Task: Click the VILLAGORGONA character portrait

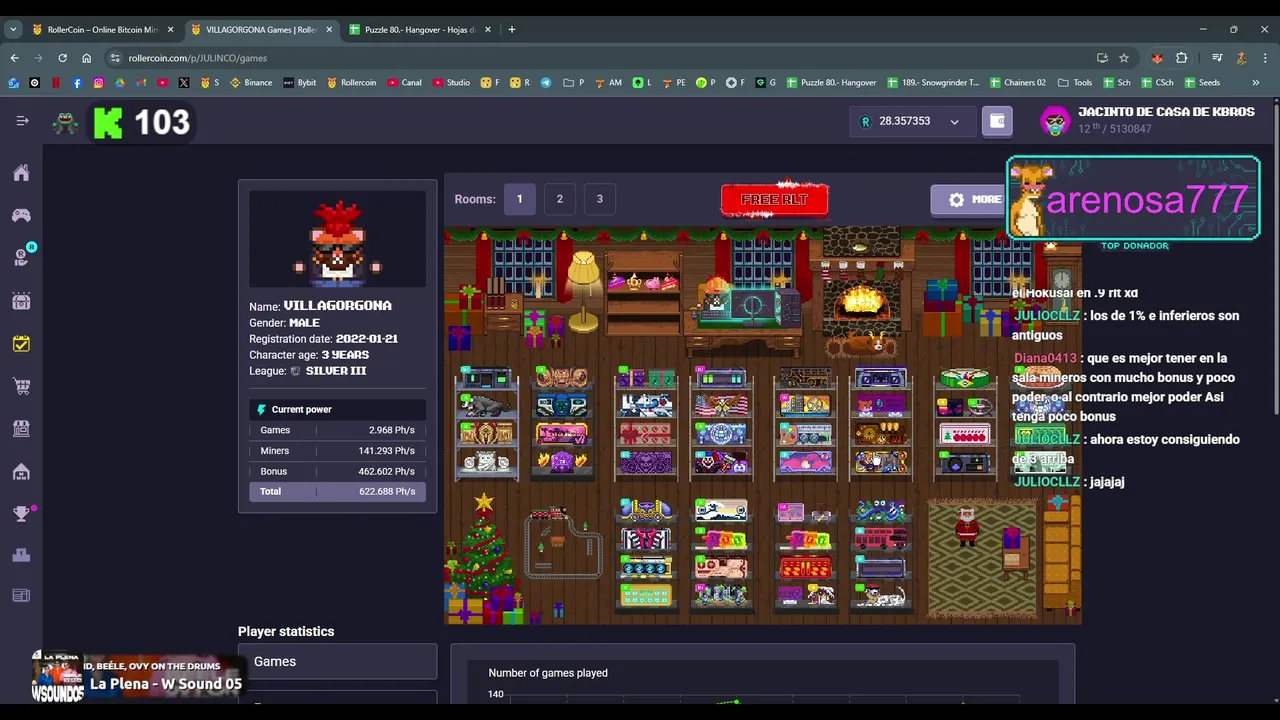Action: (x=337, y=239)
